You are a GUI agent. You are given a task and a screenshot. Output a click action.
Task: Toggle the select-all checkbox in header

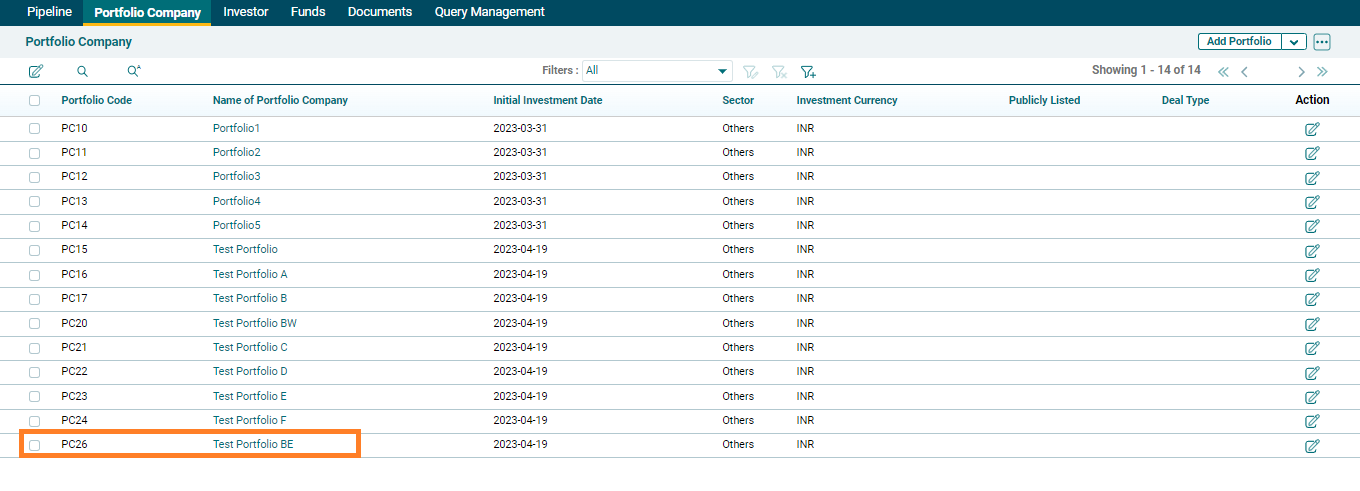click(x=35, y=101)
